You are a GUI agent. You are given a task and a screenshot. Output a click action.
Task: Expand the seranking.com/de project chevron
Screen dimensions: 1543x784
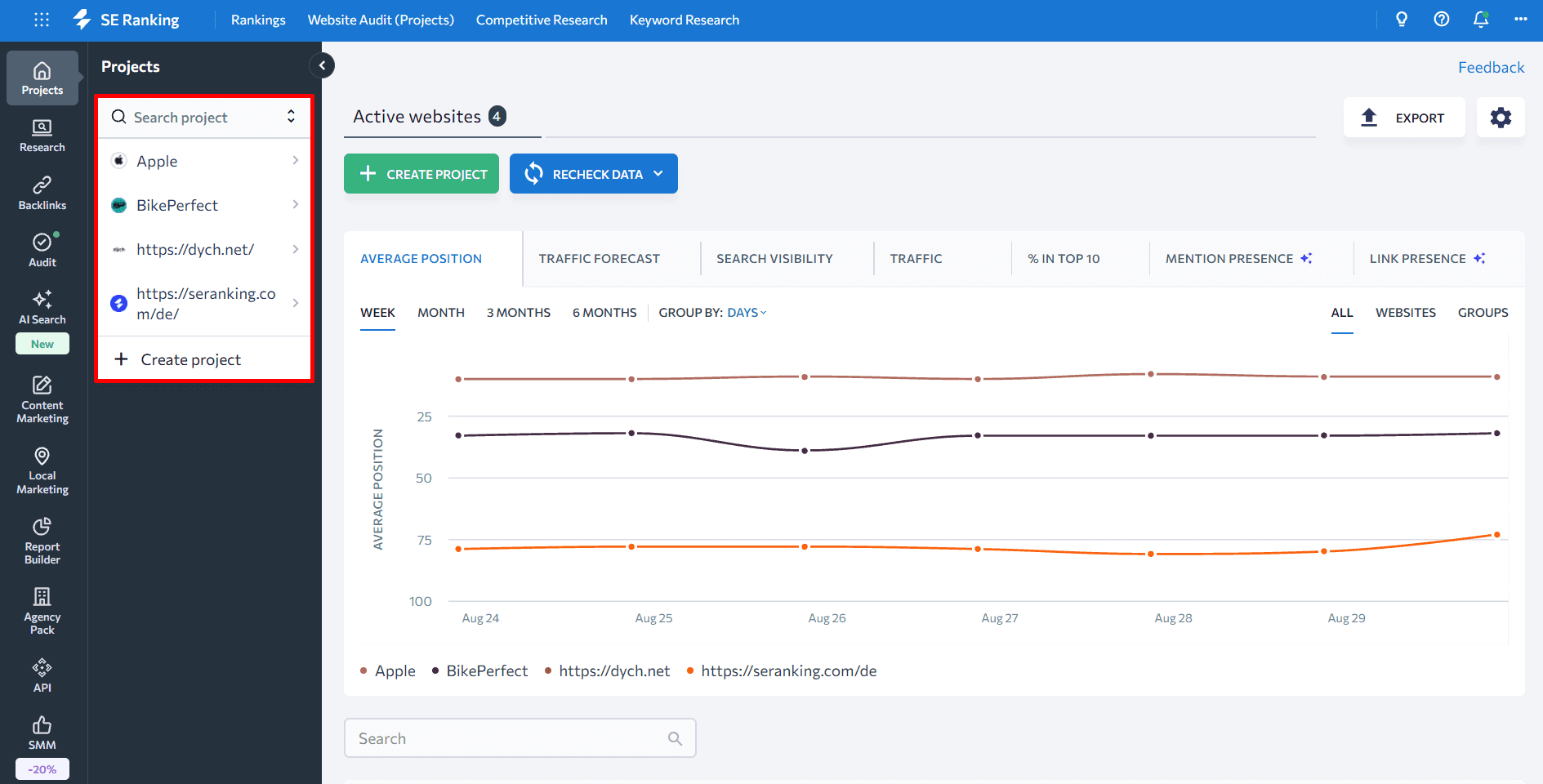point(296,303)
